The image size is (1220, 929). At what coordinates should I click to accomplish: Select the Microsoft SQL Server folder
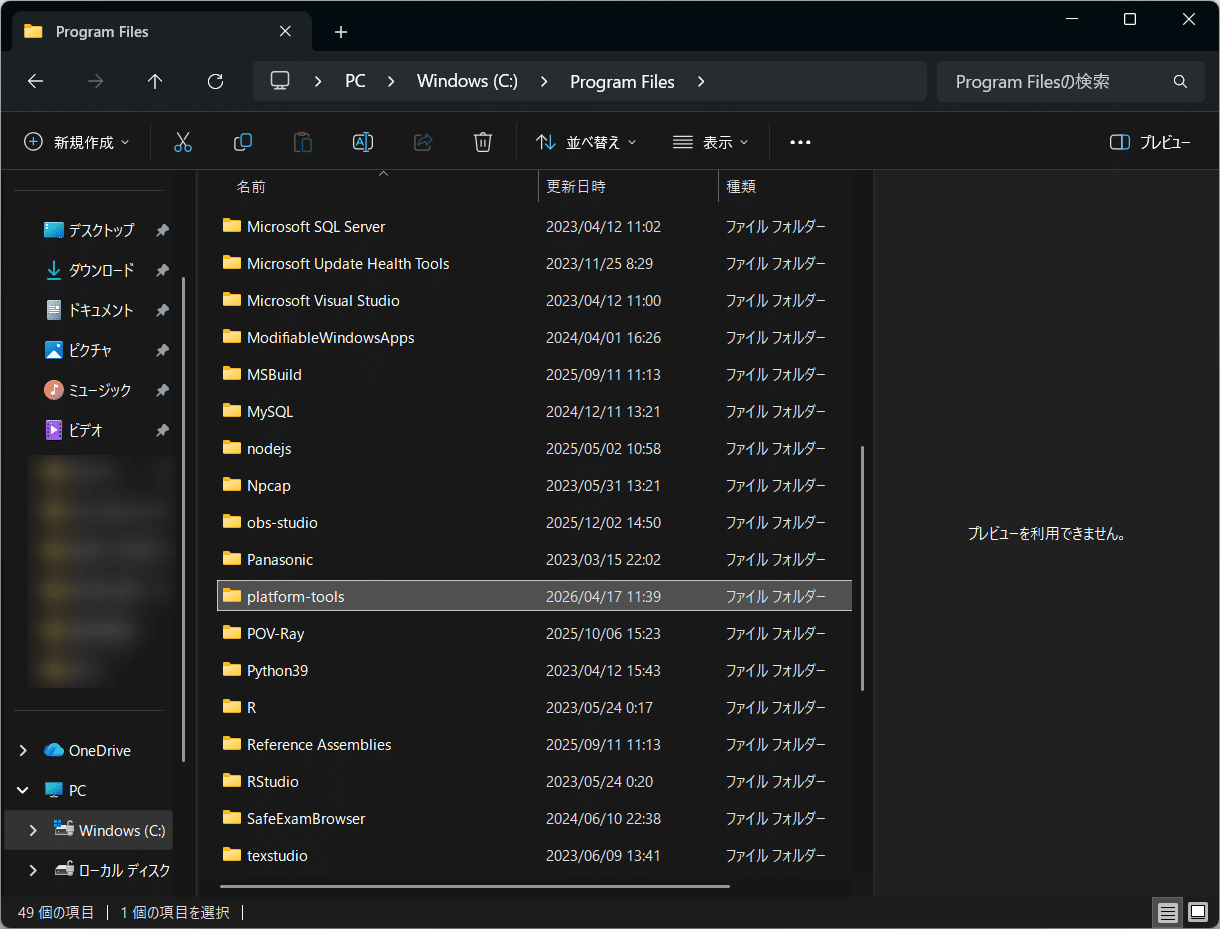(535, 226)
